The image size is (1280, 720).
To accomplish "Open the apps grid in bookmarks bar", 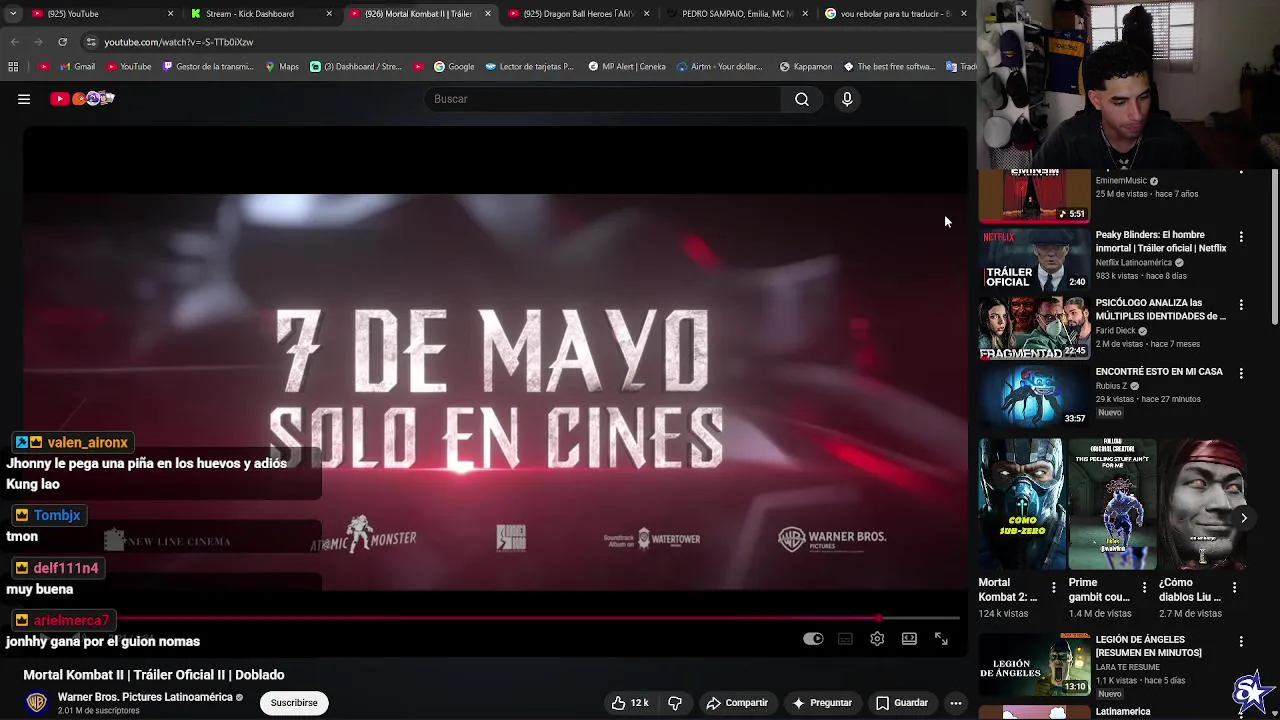I will tap(13, 67).
